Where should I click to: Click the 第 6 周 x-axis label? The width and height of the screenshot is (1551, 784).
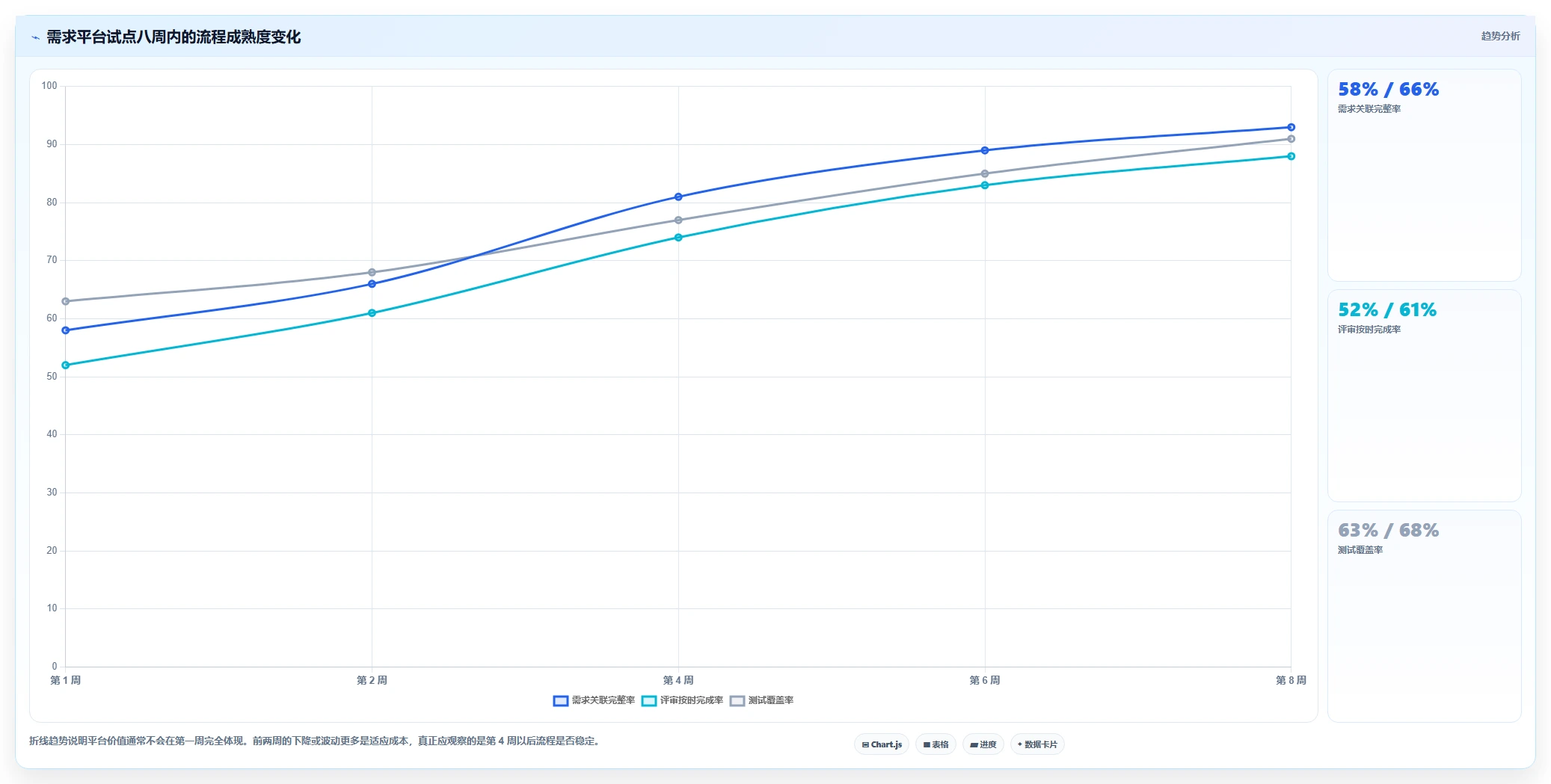[x=985, y=680]
